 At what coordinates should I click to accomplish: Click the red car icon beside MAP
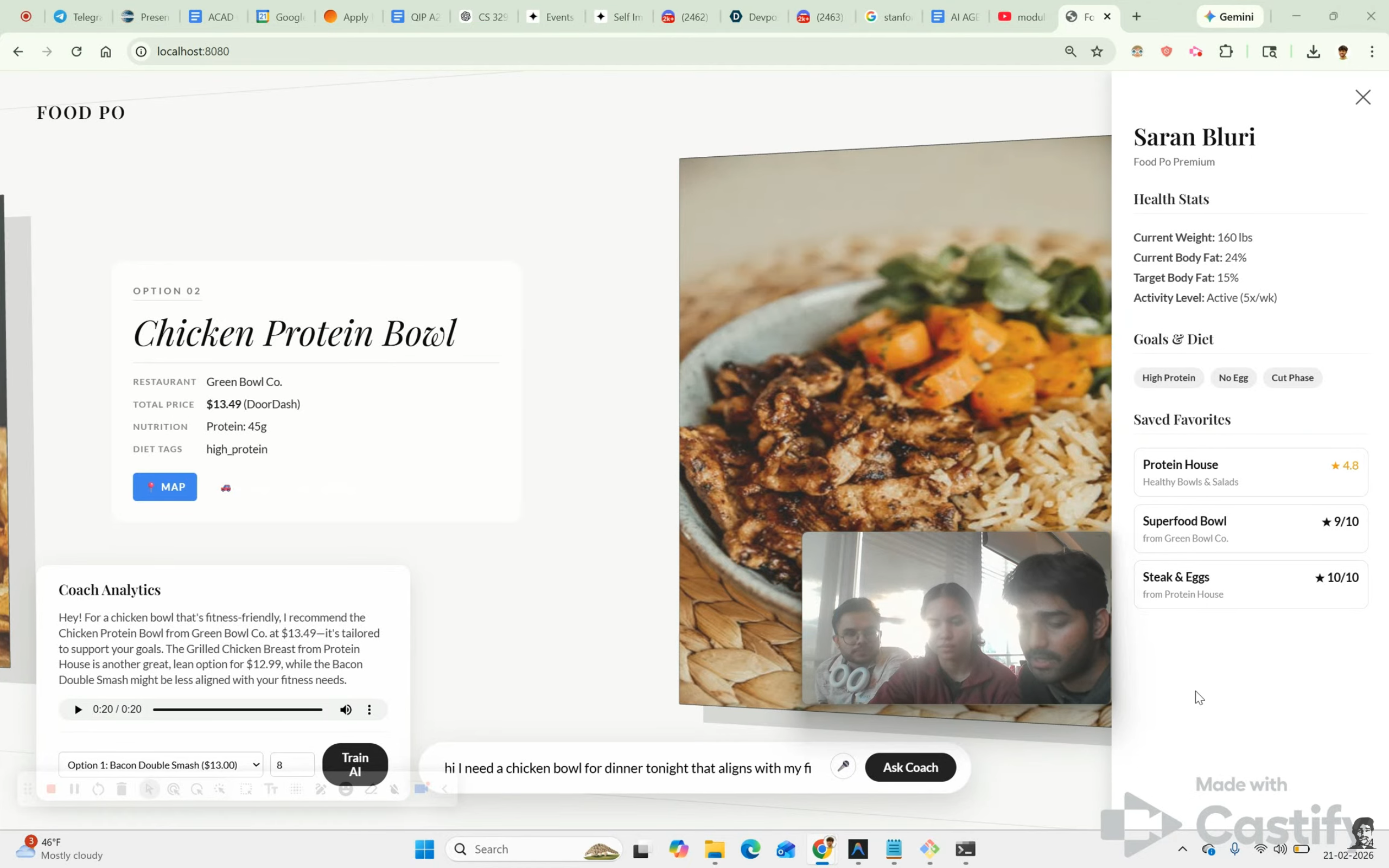226,488
